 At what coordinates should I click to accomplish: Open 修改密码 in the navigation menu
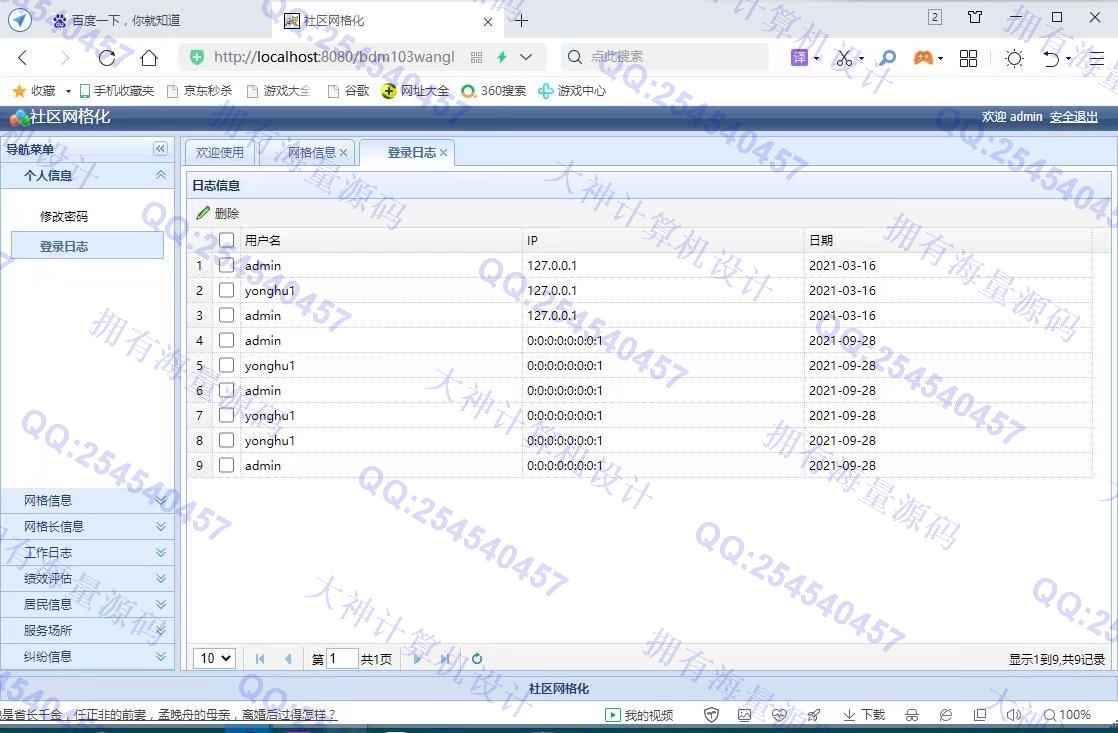coord(64,216)
